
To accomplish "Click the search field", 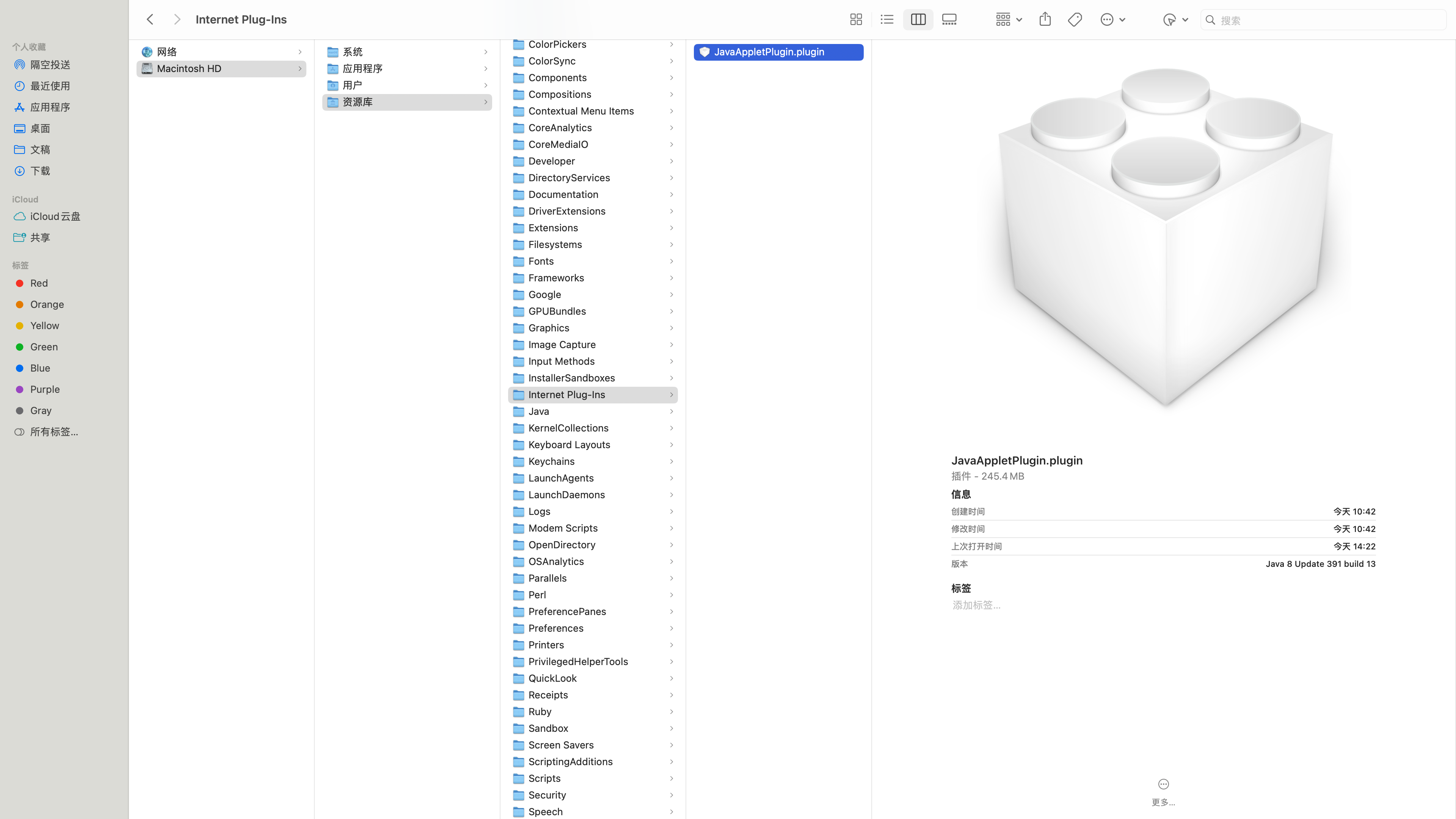I will pyautogui.click(x=1323, y=20).
